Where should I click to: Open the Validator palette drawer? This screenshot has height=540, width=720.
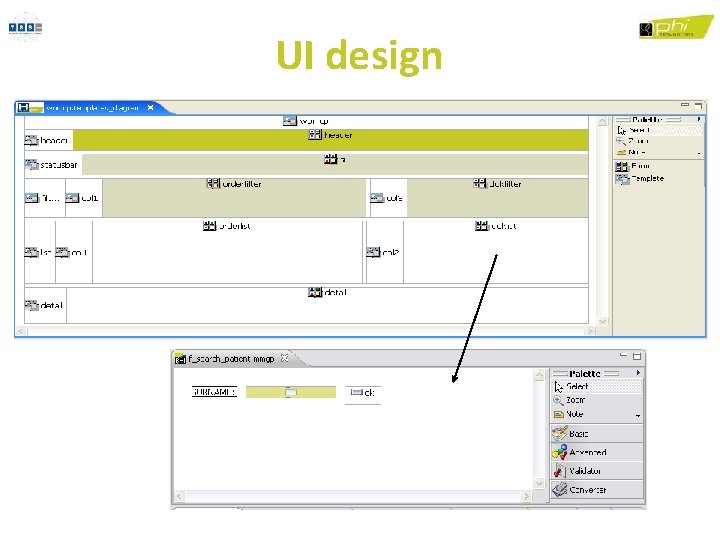pyautogui.click(x=597, y=471)
